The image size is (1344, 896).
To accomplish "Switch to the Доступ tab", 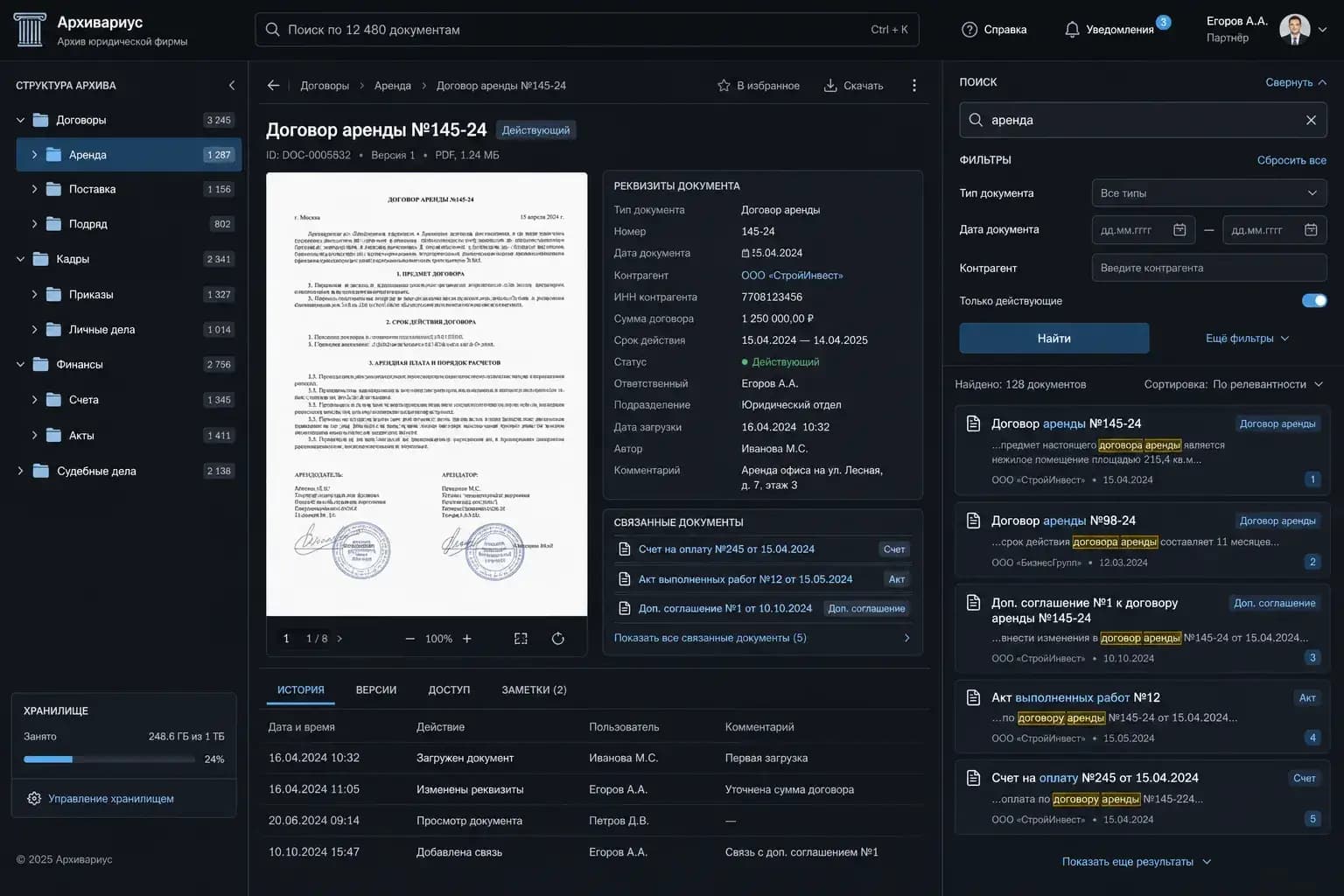I will pos(449,690).
